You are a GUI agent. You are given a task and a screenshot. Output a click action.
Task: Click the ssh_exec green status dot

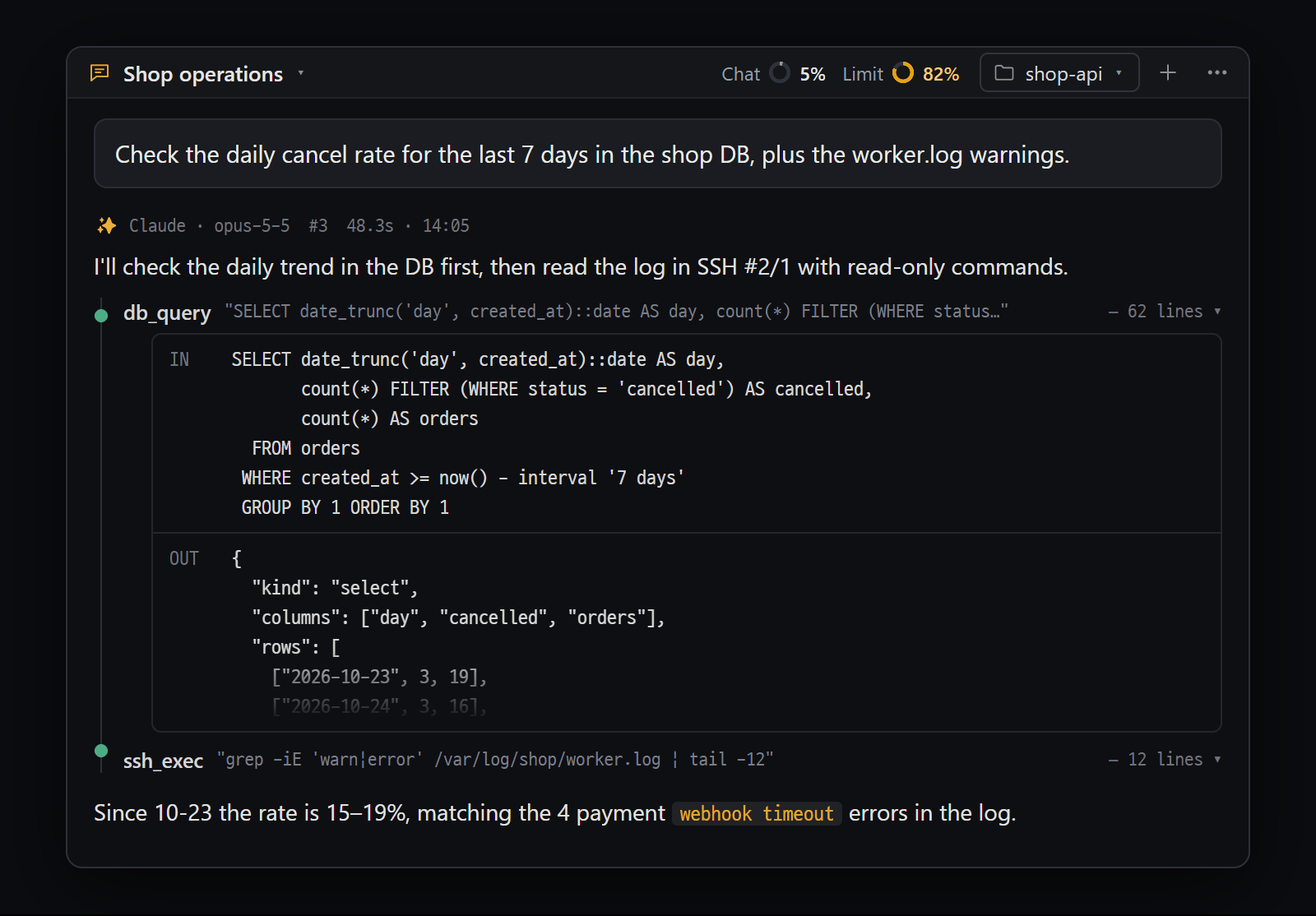click(x=101, y=751)
